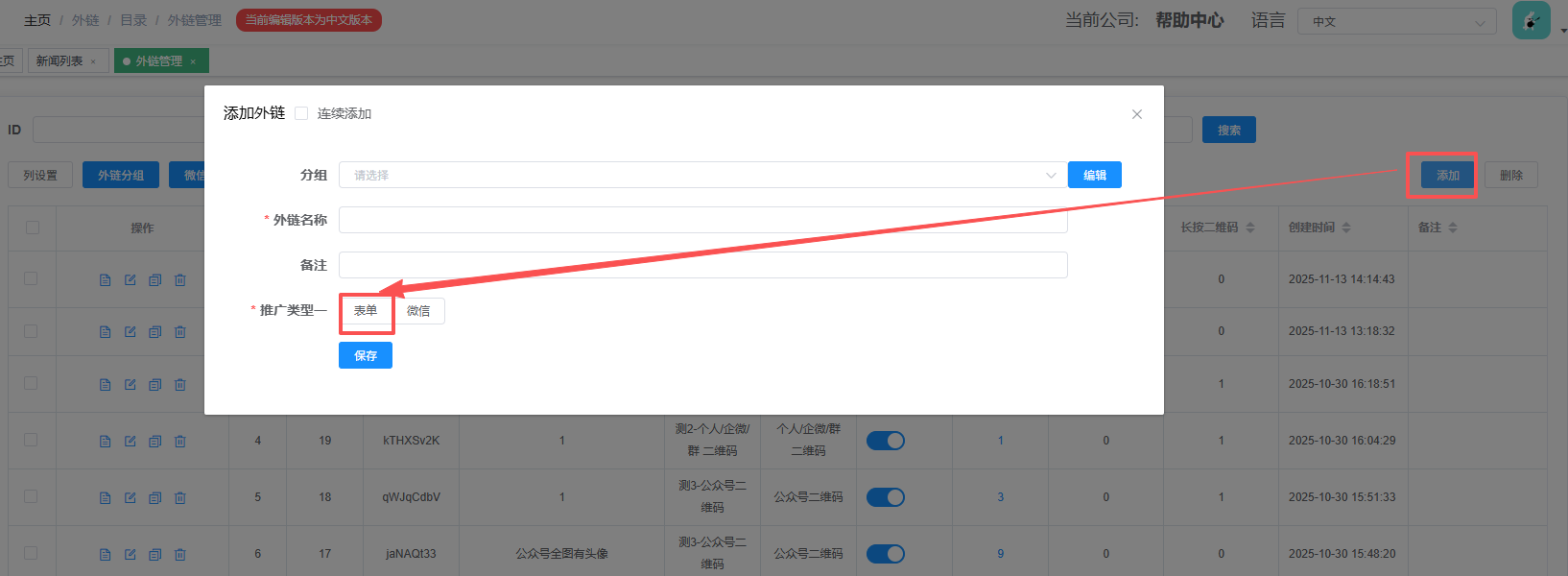Viewport: 1568px width, 576px height.
Task: Sort by the 创建时间 column arrows
Action: (x=1346, y=228)
